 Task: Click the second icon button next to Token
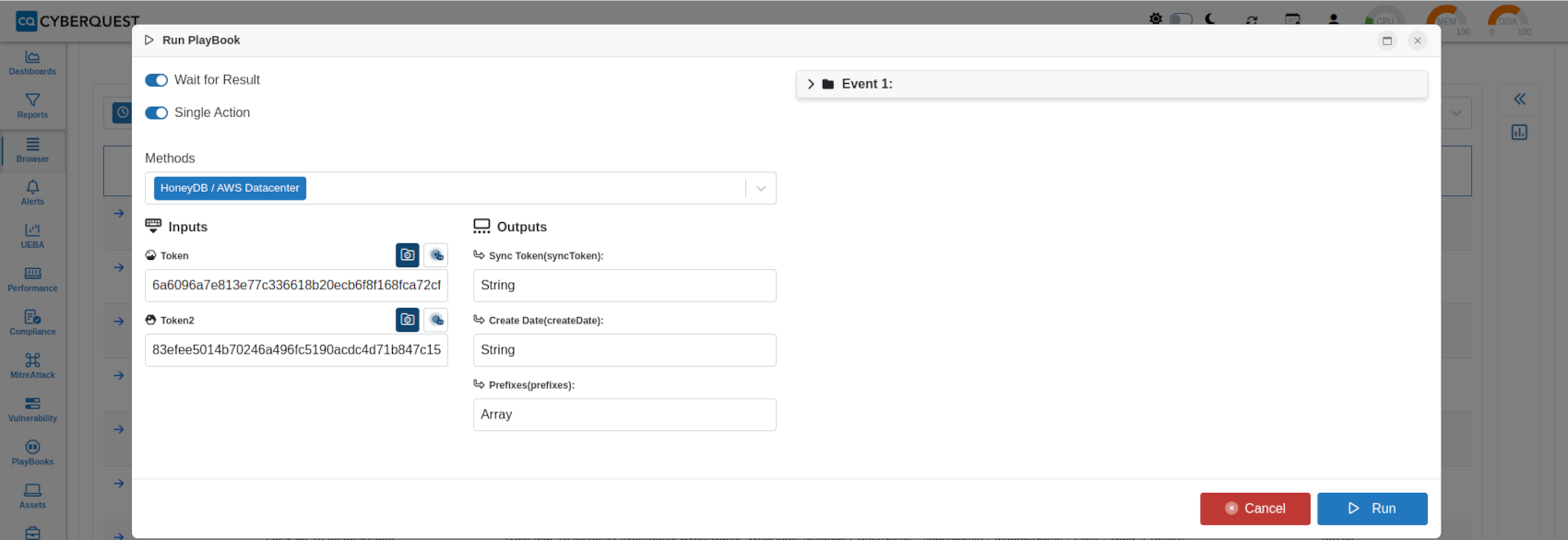[436, 255]
